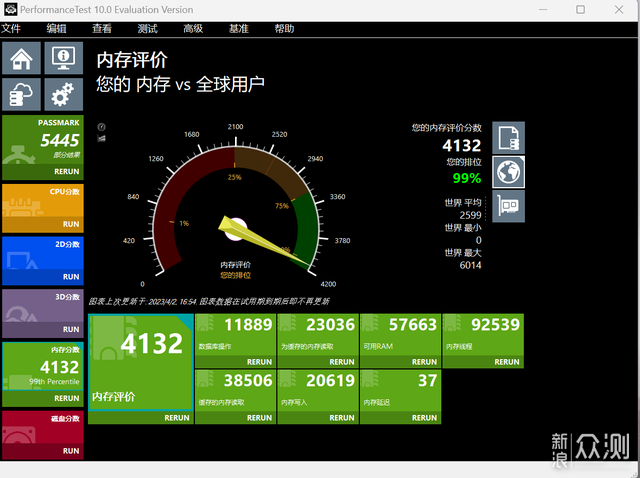The image size is (640, 478).
Task: Rerun the 可用RAM 57663 test
Action: [424, 362]
